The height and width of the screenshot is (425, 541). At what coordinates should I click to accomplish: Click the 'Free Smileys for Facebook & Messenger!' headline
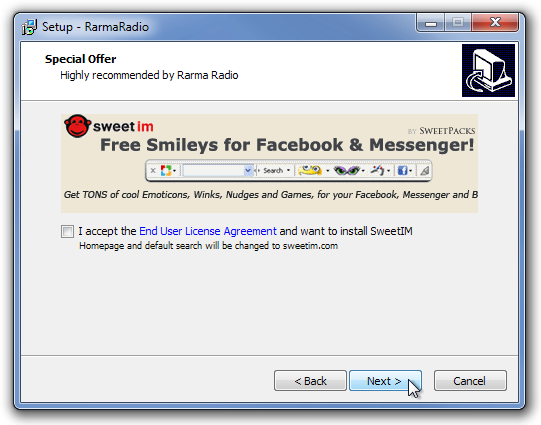[287, 145]
